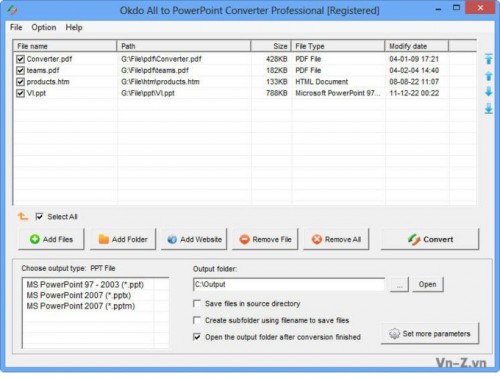Click the Open output folder button

point(428,284)
